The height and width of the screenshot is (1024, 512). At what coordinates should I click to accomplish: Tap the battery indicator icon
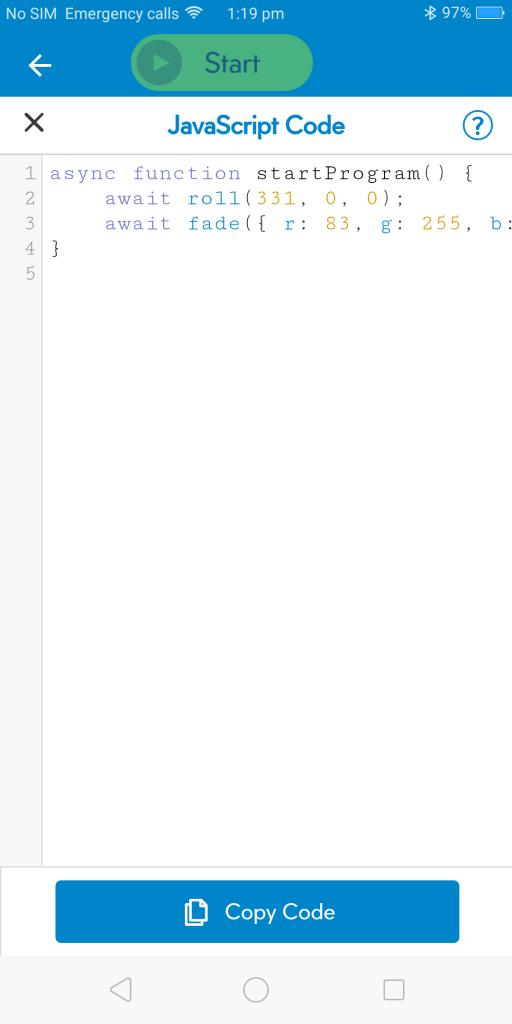[x=489, y=13]
